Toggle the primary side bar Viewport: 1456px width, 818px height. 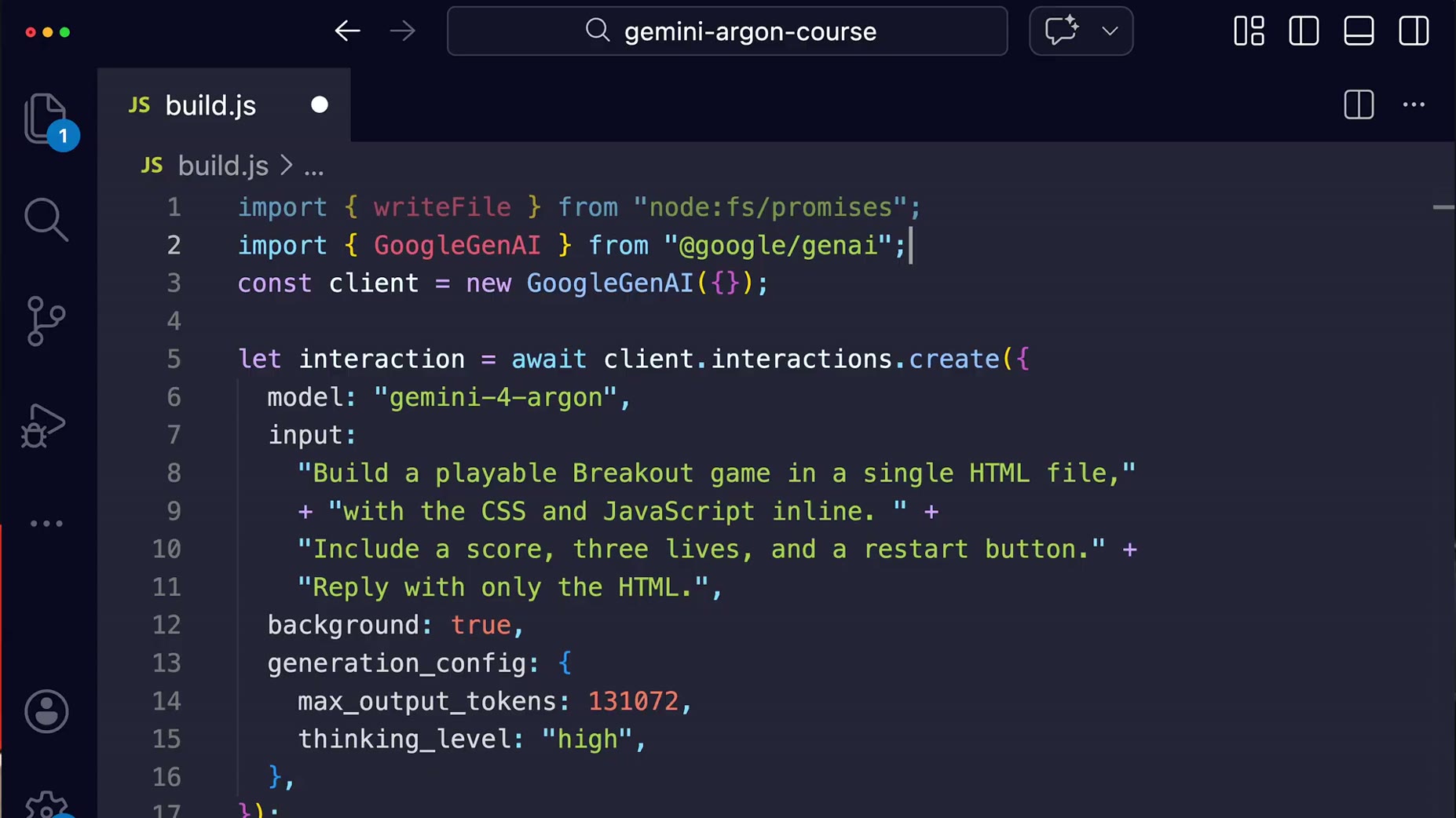coord(1304,31)
